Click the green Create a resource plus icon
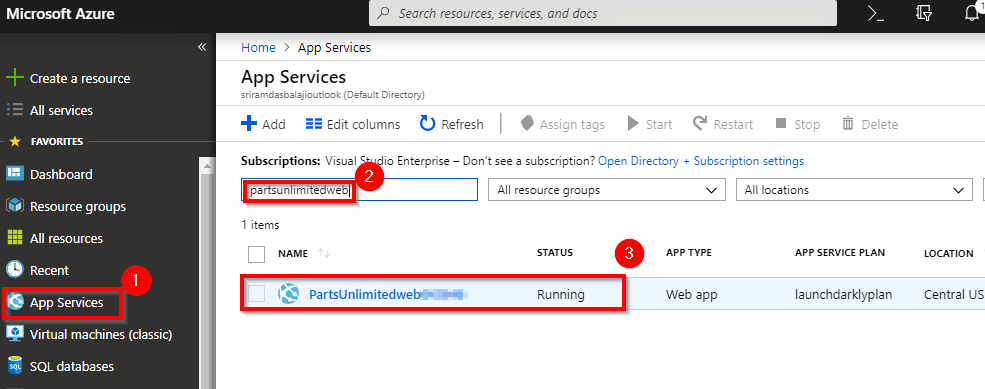The image size is (985, 389). (x=14, y=79)
